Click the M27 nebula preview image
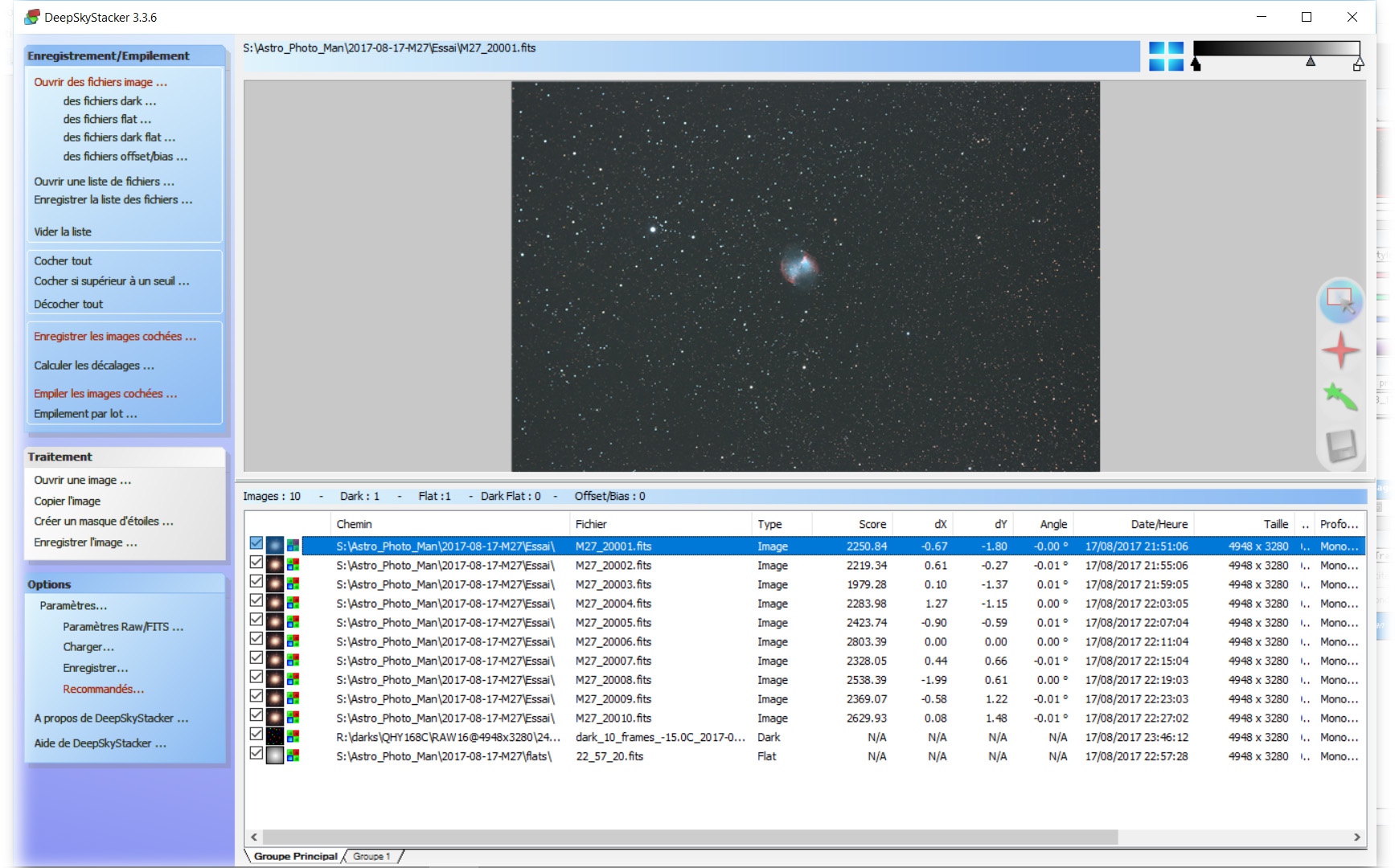 805,276
